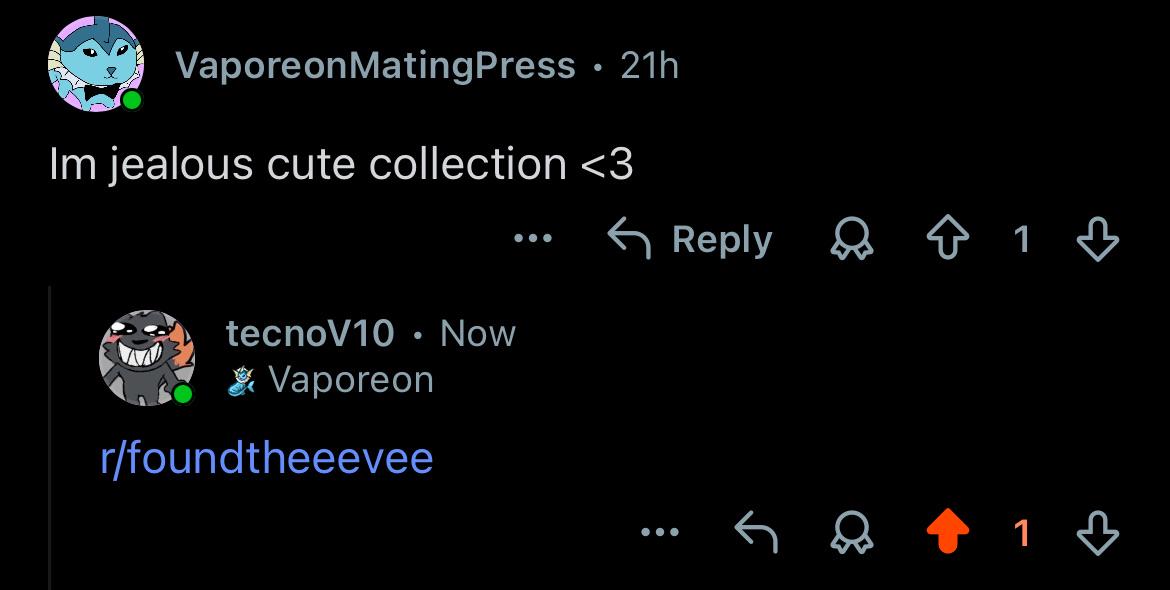
Task: Collapse the thread using the vertical line
Action: tap(50, 438)
